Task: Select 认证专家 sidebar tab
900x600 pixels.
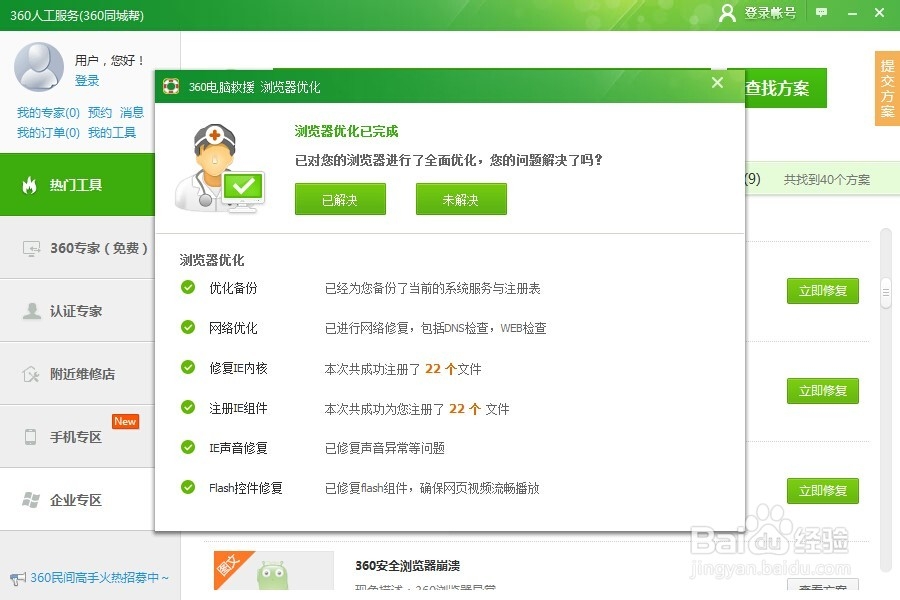Action: click(x=77, y=311)
